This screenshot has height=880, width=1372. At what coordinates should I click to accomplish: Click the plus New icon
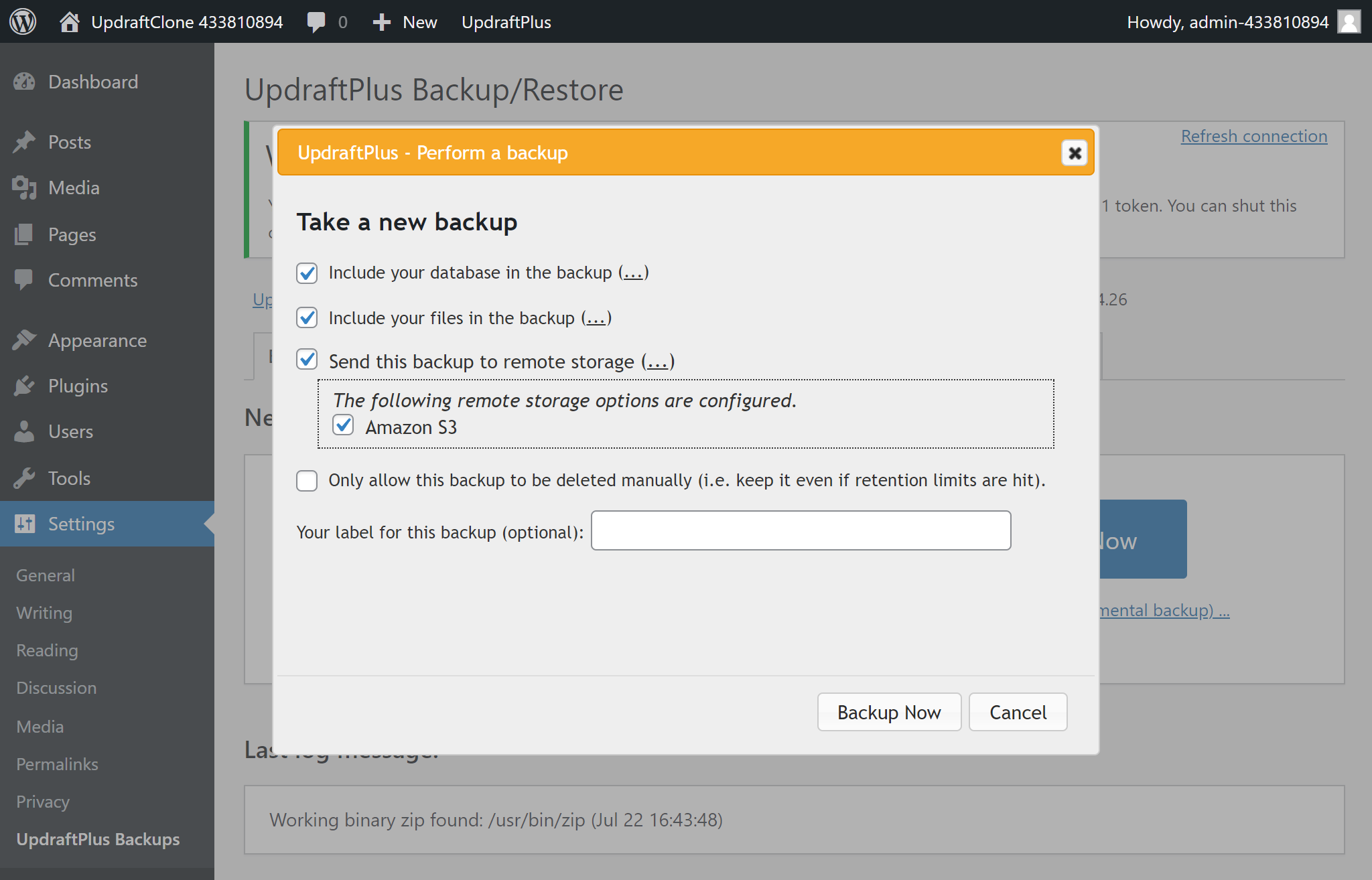point(382,22)
